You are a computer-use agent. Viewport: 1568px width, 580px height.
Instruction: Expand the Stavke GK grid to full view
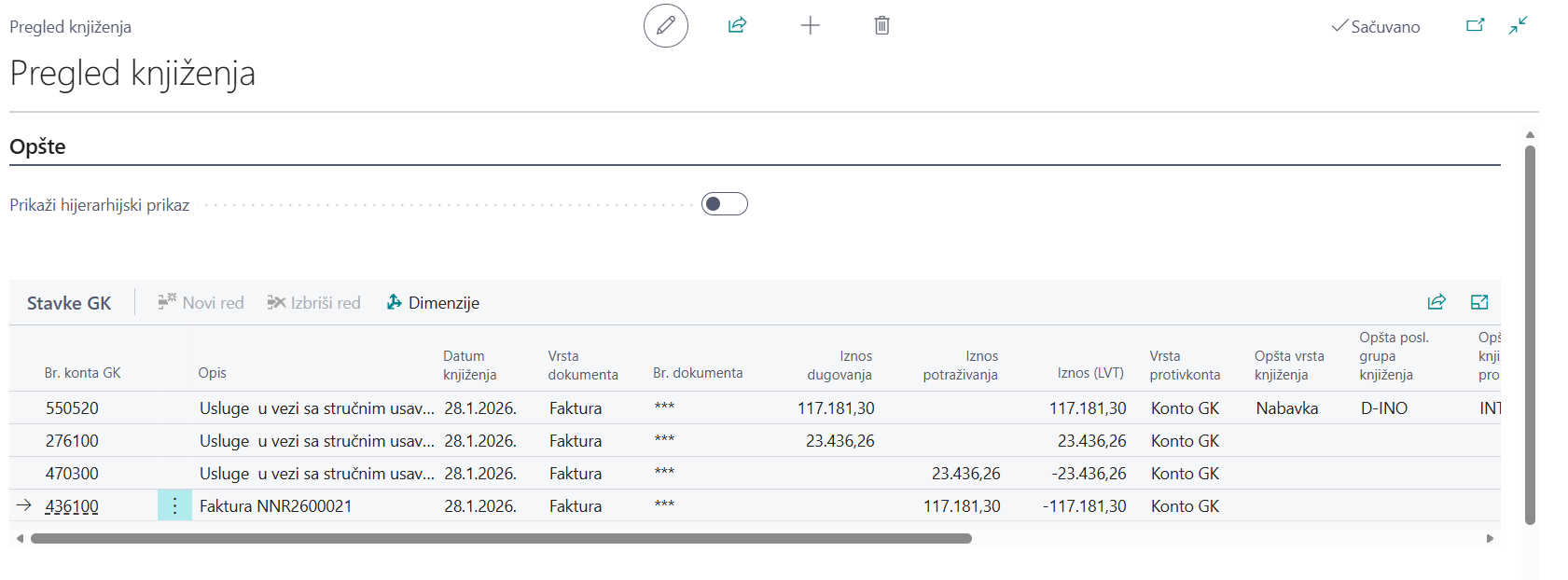coord(1479,302)
